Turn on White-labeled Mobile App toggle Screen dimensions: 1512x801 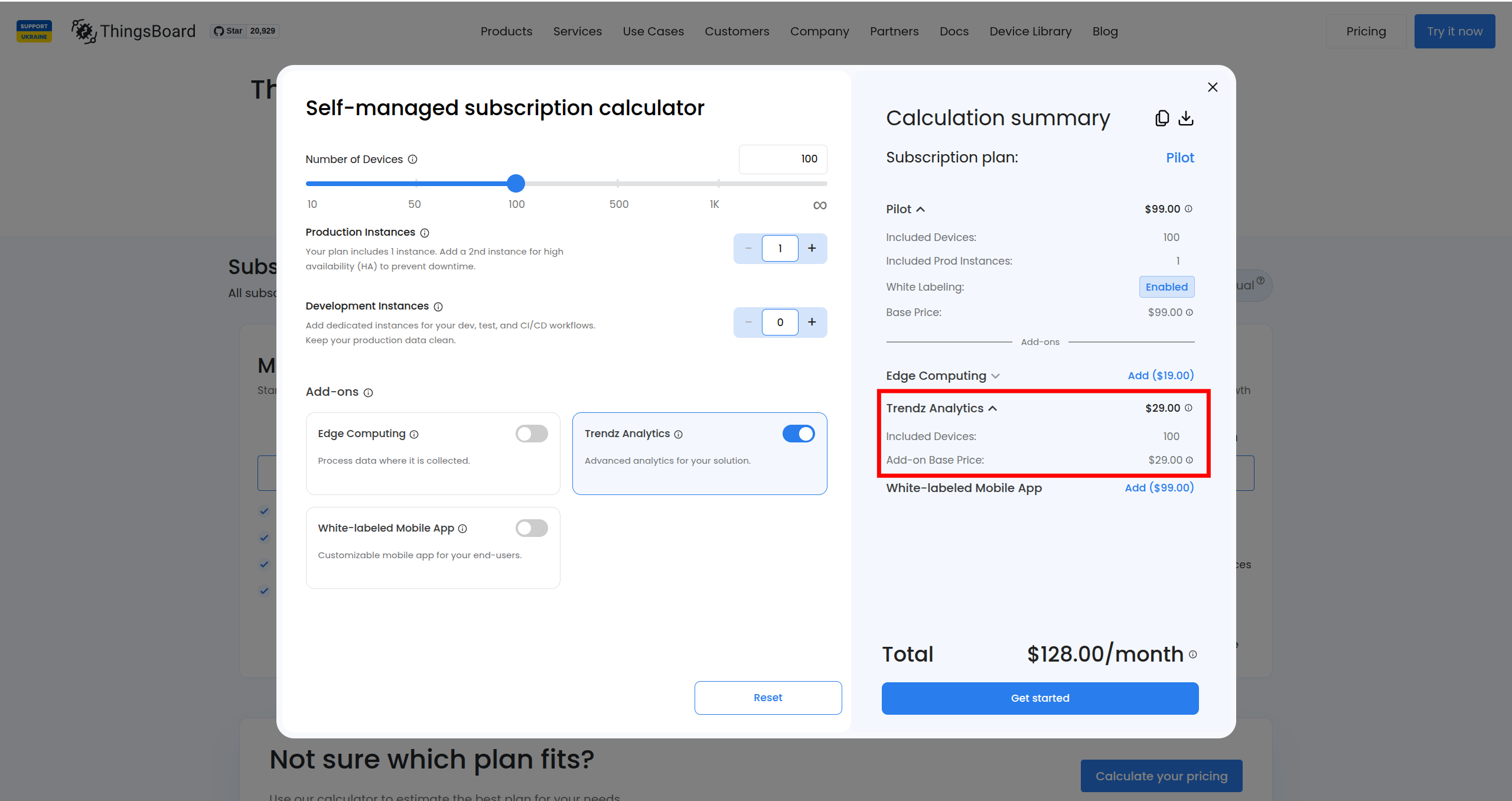532,528
